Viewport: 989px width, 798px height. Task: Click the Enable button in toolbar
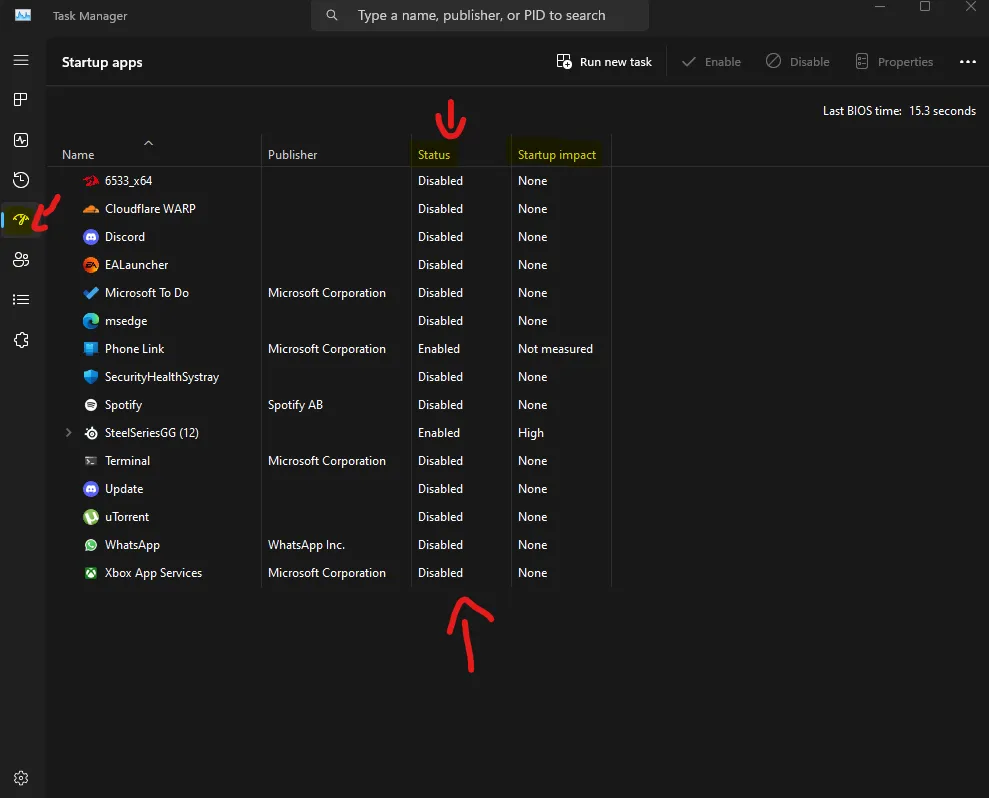[711, 62]
